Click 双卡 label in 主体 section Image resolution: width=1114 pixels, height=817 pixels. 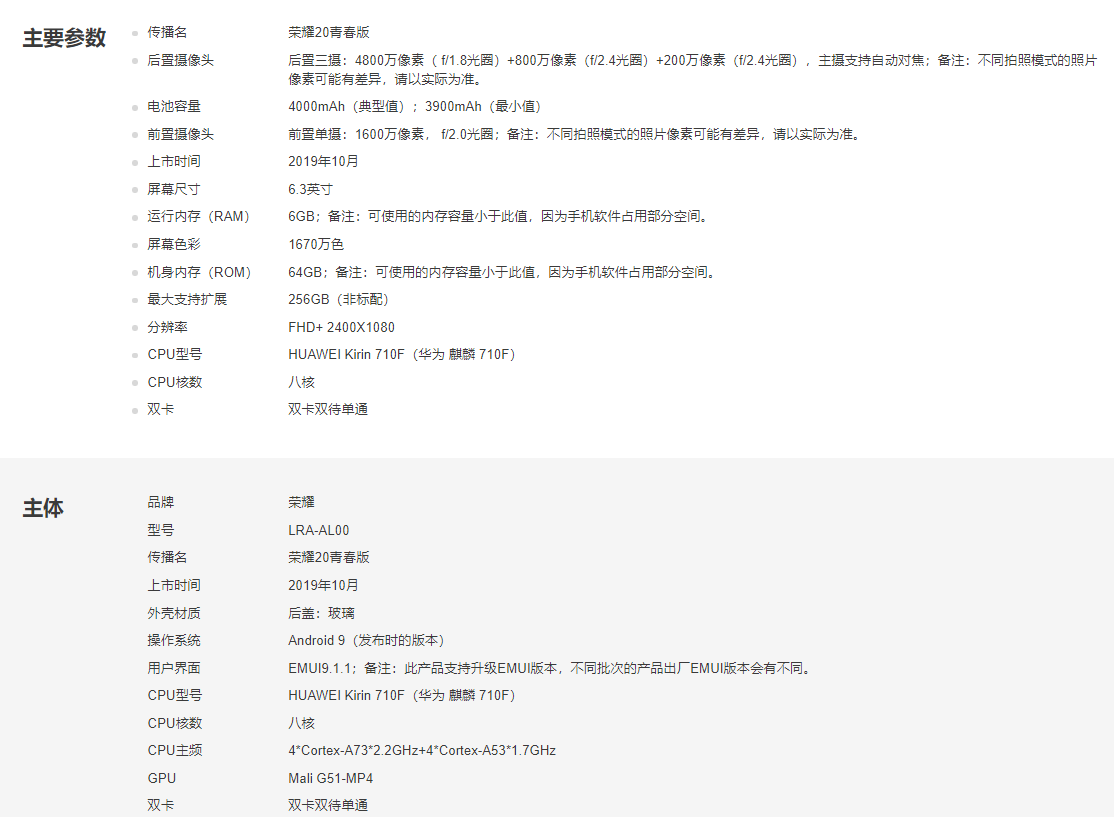[x=161, y=805]
